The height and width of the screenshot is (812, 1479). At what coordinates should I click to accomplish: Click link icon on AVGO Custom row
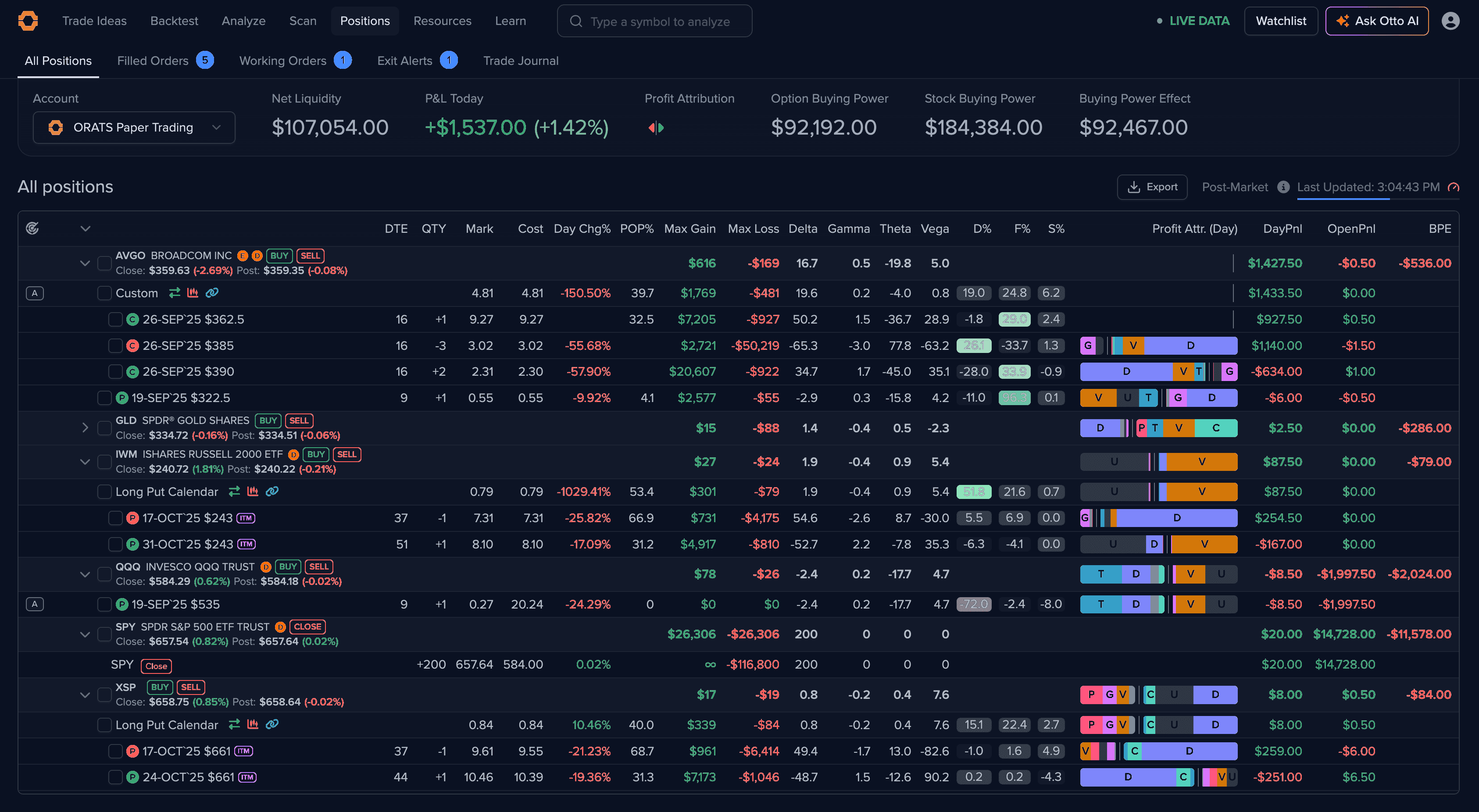coord(212,293)
